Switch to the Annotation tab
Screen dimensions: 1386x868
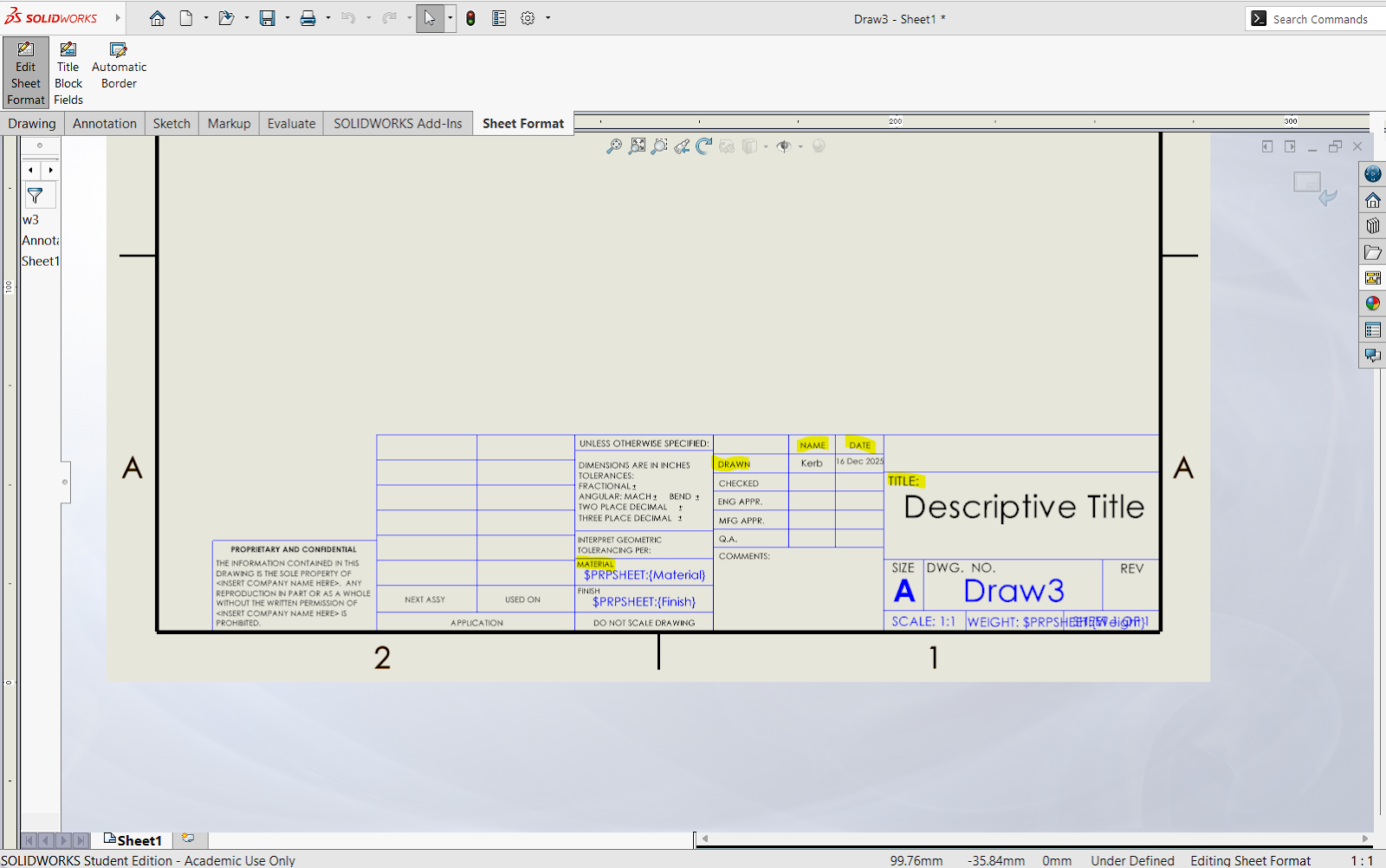[104, 124]
